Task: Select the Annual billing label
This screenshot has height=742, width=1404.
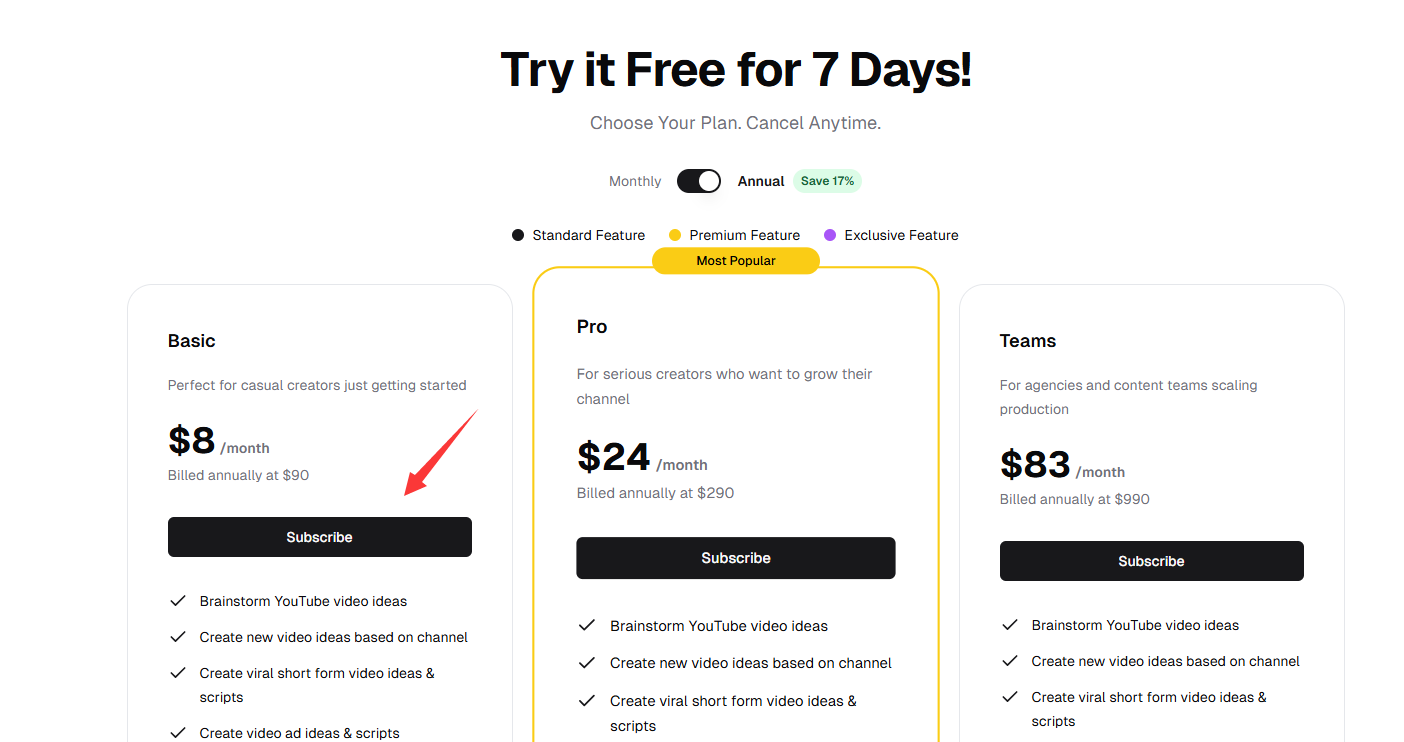Action: [761, 181]
